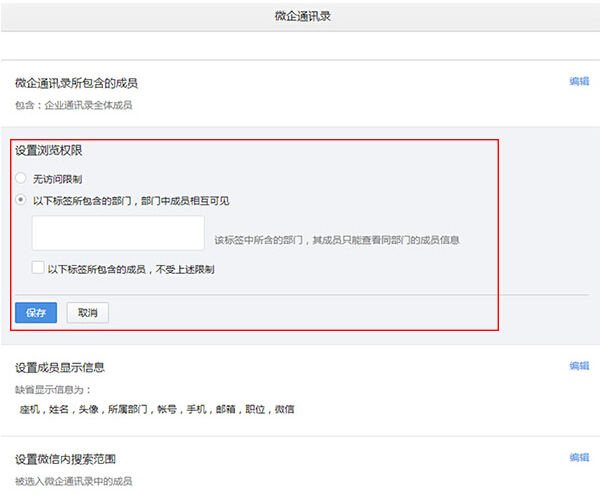Open 编辑 for 设置微信内搜索范围
The image size is (600, 495).
pos(579,457)
